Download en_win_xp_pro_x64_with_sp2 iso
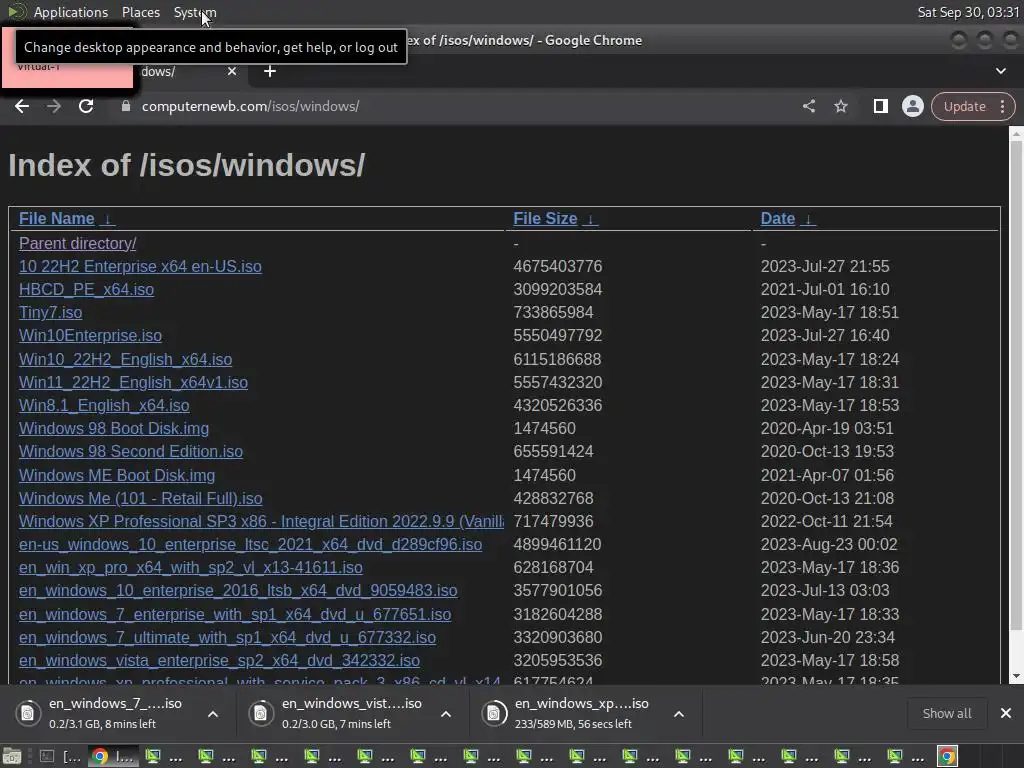 [x=191, y=568]
